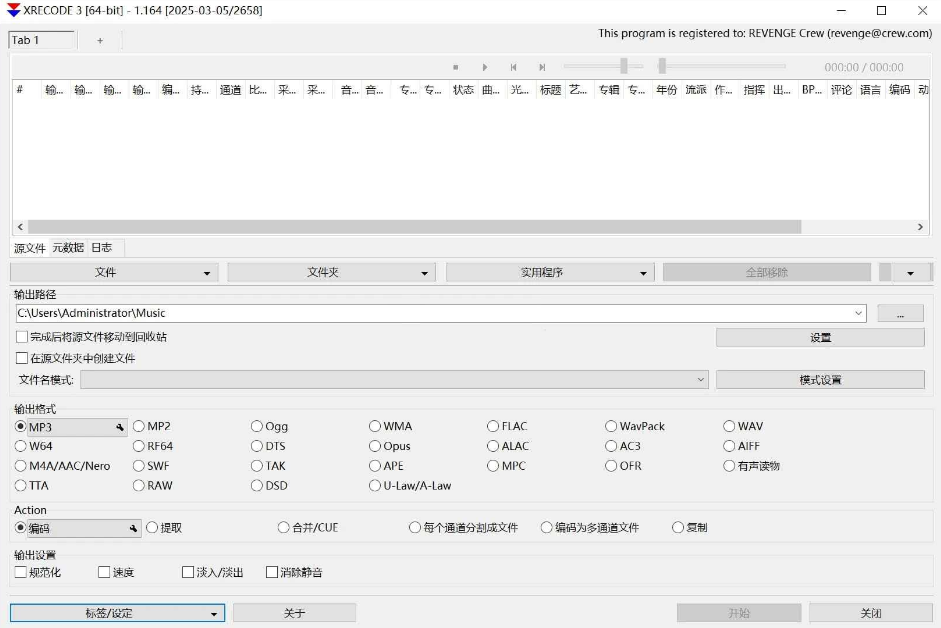This screenshot has width=941, height=628.
Task: Enable the 规范化 output setting
Action: point(20,571)
